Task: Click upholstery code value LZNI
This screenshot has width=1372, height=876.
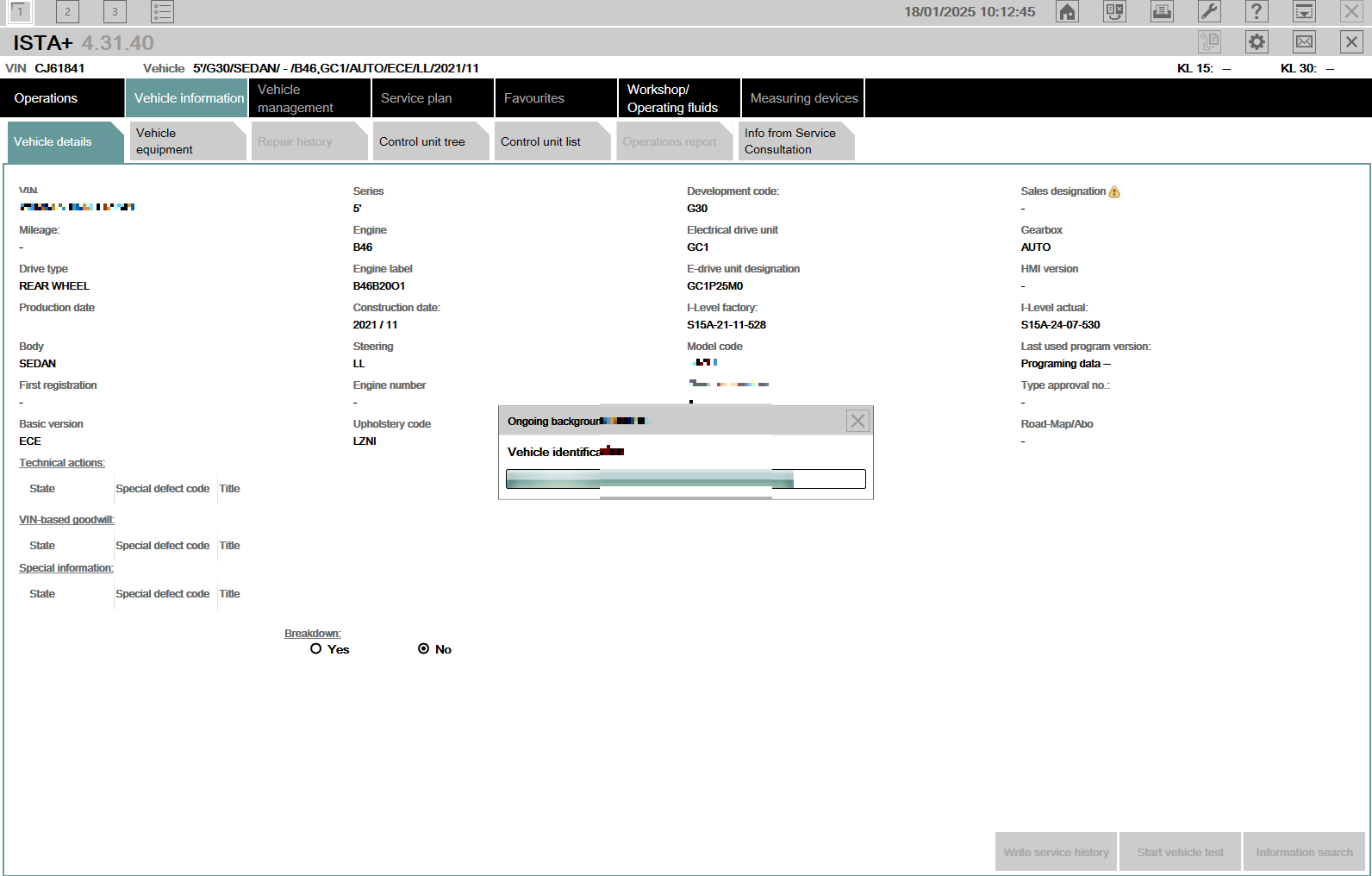Action: tap(365, 441)
